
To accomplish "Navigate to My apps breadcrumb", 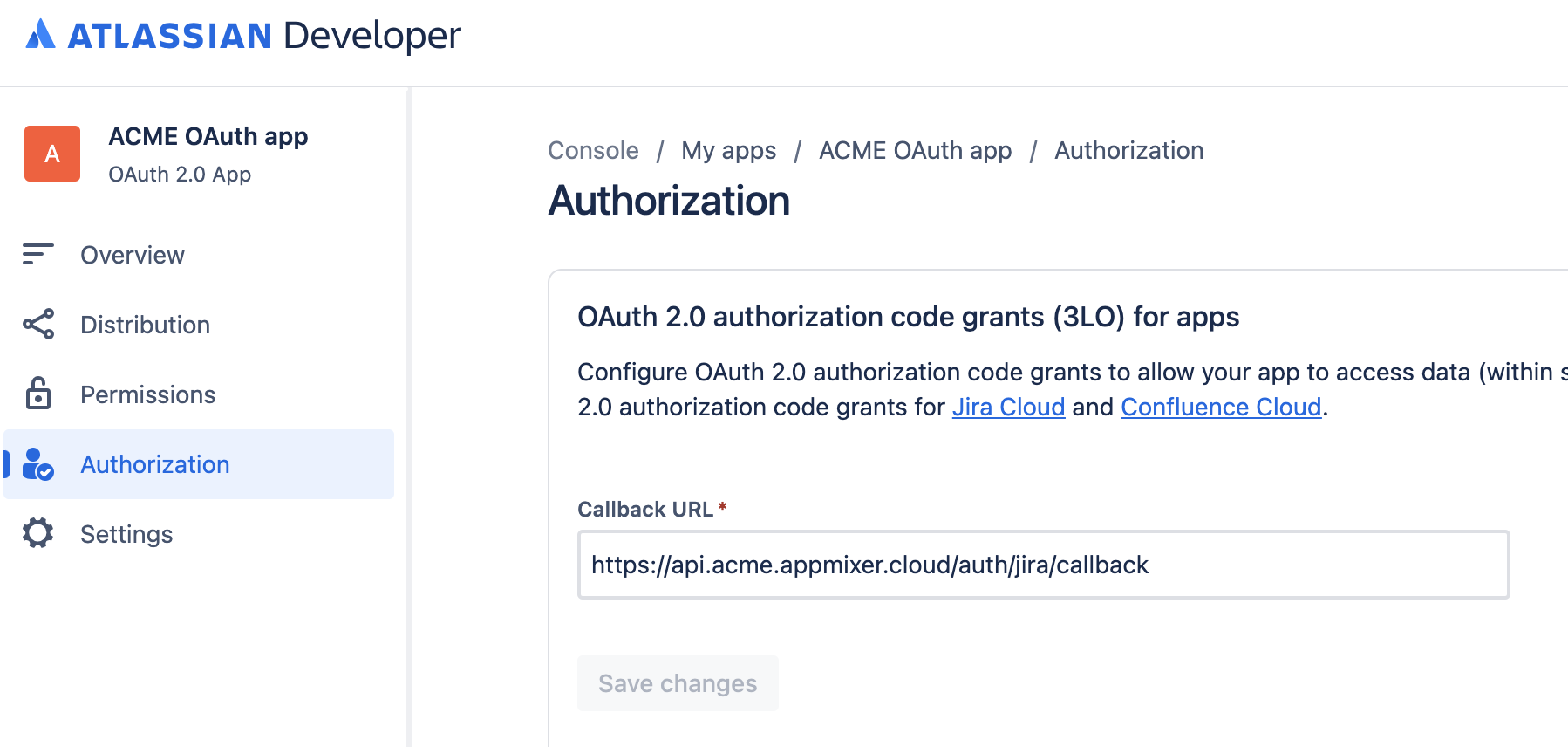I will [728, 150].
